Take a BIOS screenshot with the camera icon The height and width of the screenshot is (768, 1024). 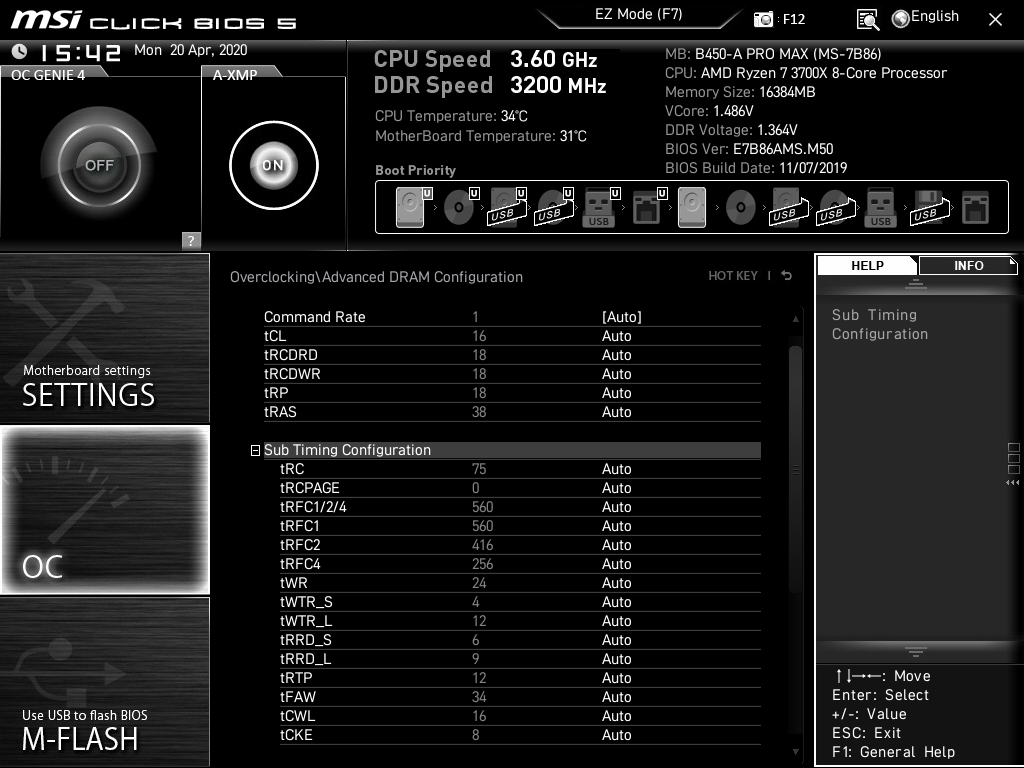(x=760, y=18)
